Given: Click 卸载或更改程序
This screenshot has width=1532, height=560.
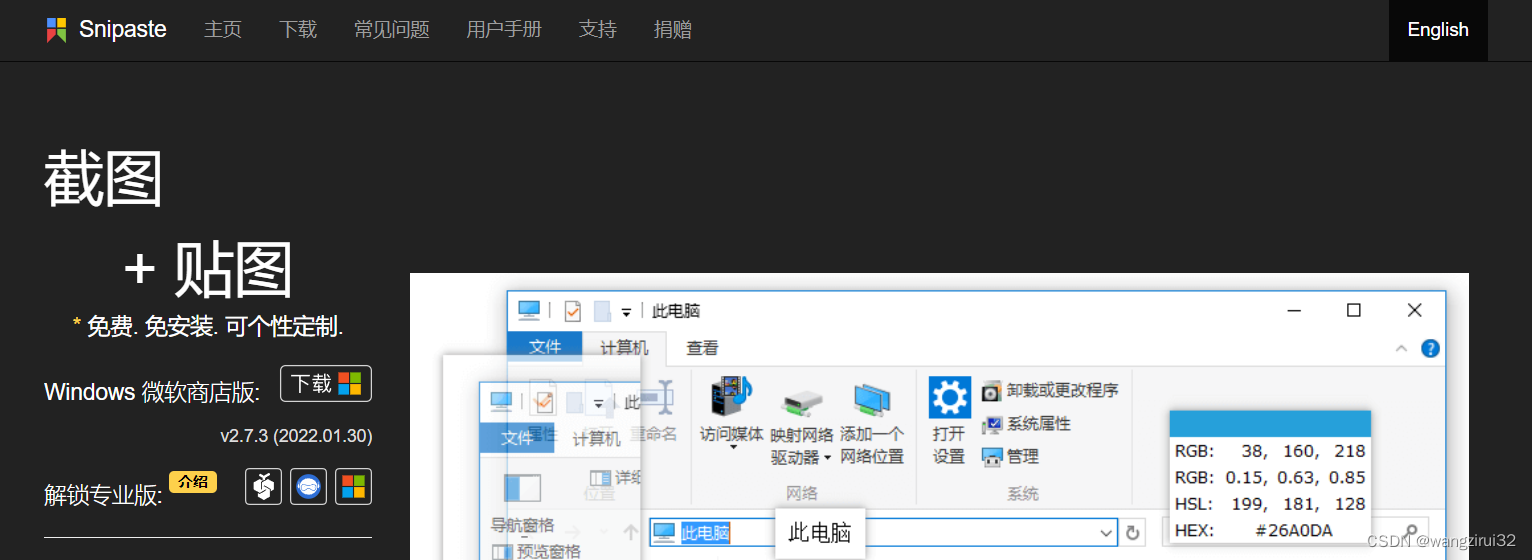Looking at the screenshot, I should tap(1050, 390).
